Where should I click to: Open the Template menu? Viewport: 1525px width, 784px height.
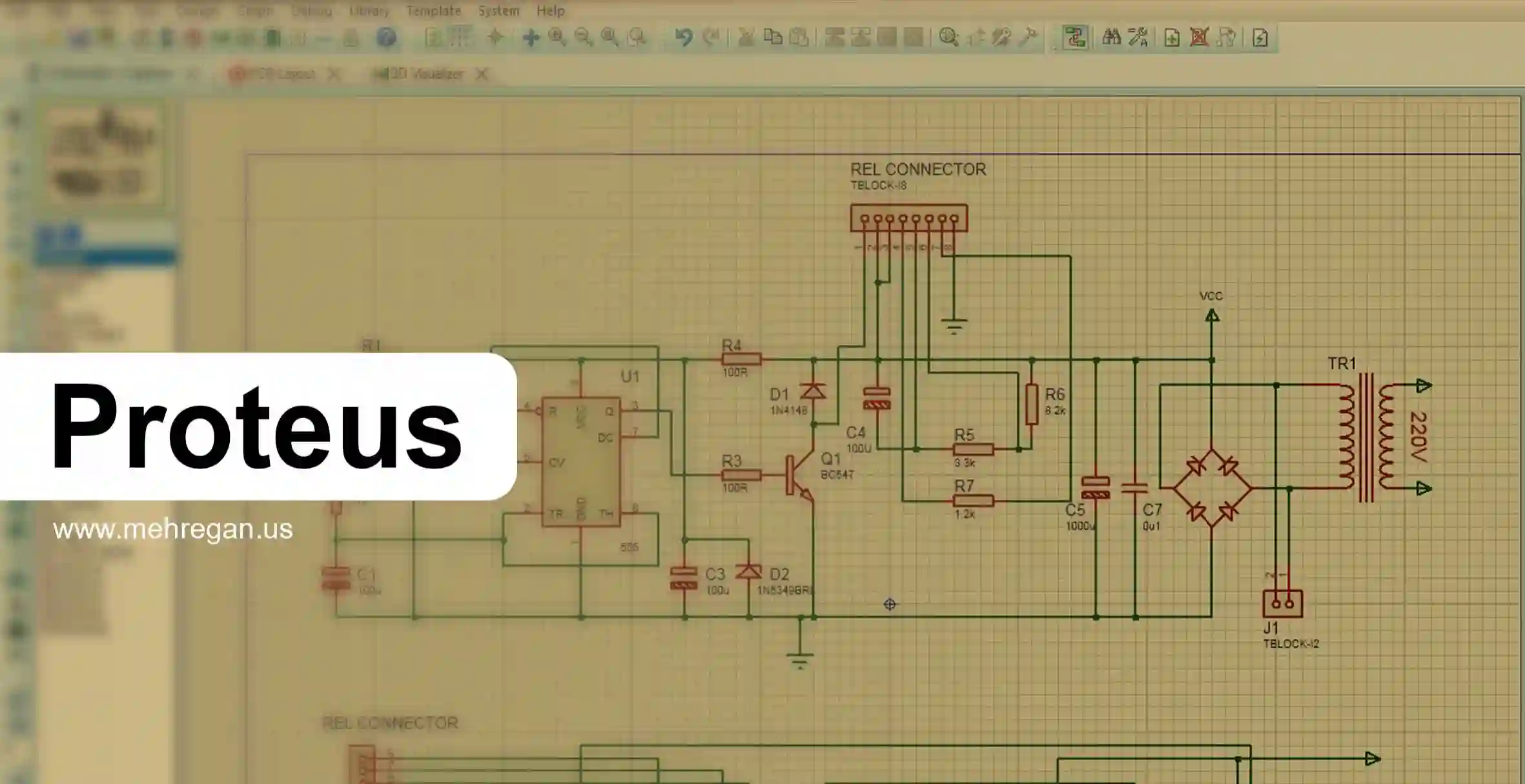pyautogui.click(x=433, y=11)
